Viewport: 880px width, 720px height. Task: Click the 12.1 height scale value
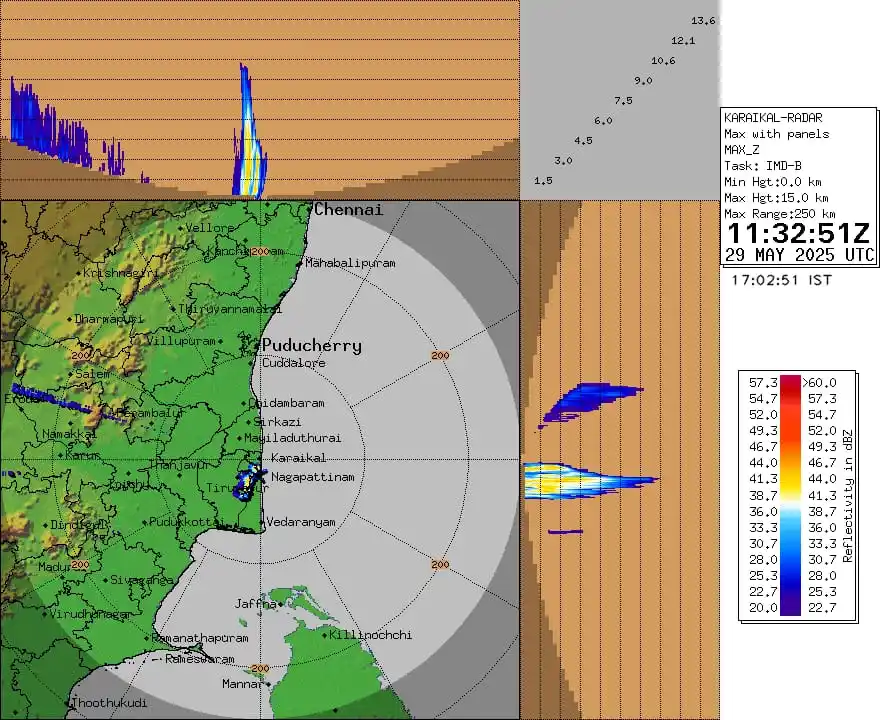[x=683, y=40]
